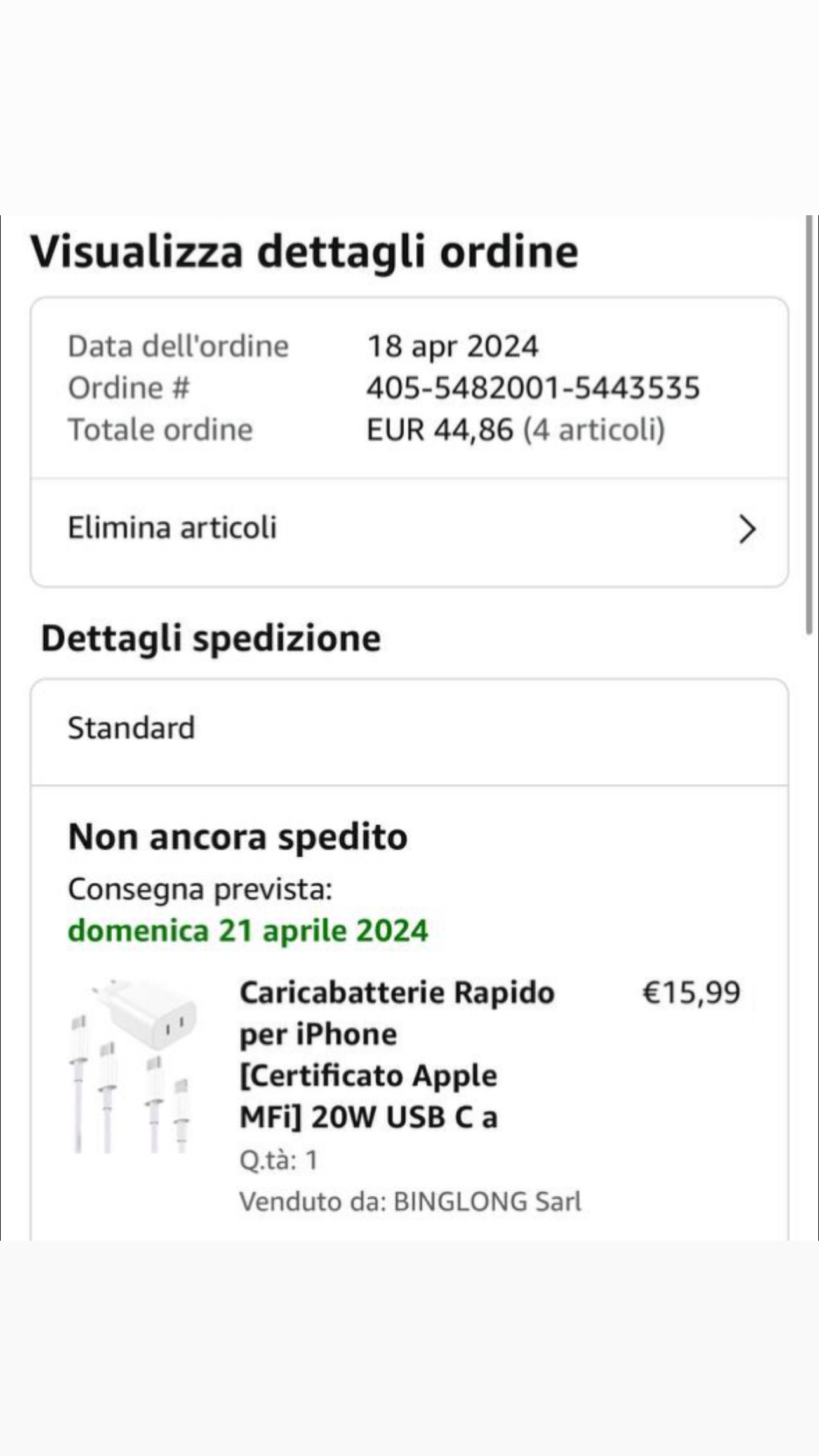
Task: Click the EUR 44,86 order total
Action: (x=439, y=430)
